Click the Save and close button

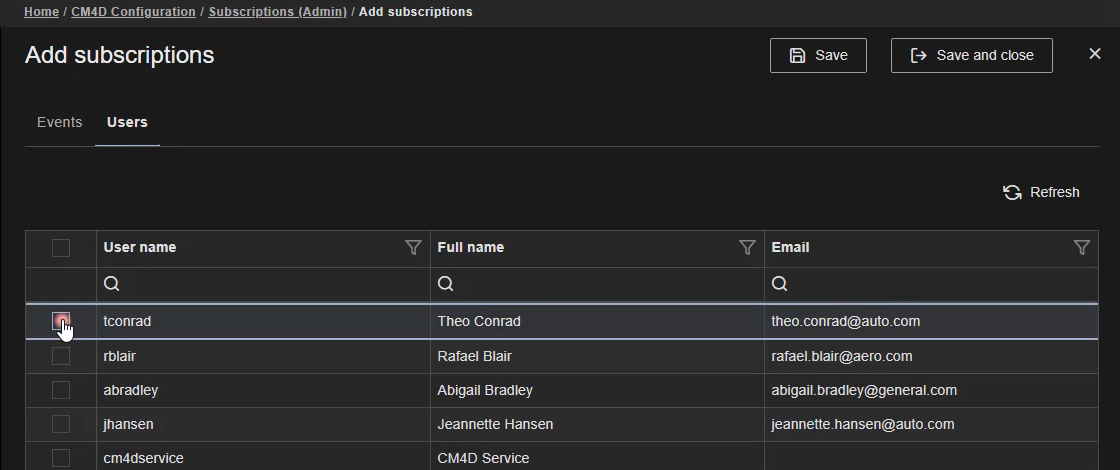click(x=971, y=56)
